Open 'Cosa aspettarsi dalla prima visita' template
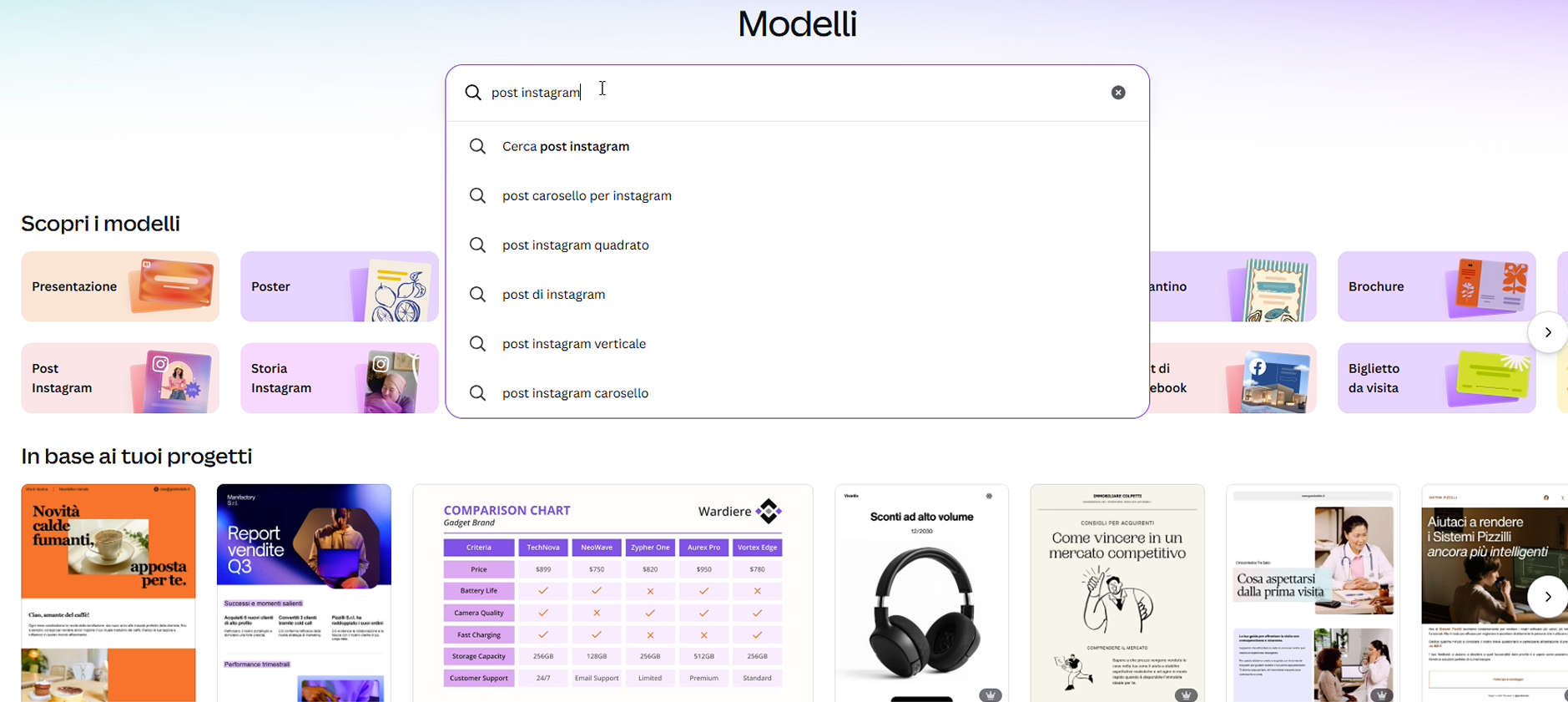Viewport: 1568px width, 702px height. 1313,593
